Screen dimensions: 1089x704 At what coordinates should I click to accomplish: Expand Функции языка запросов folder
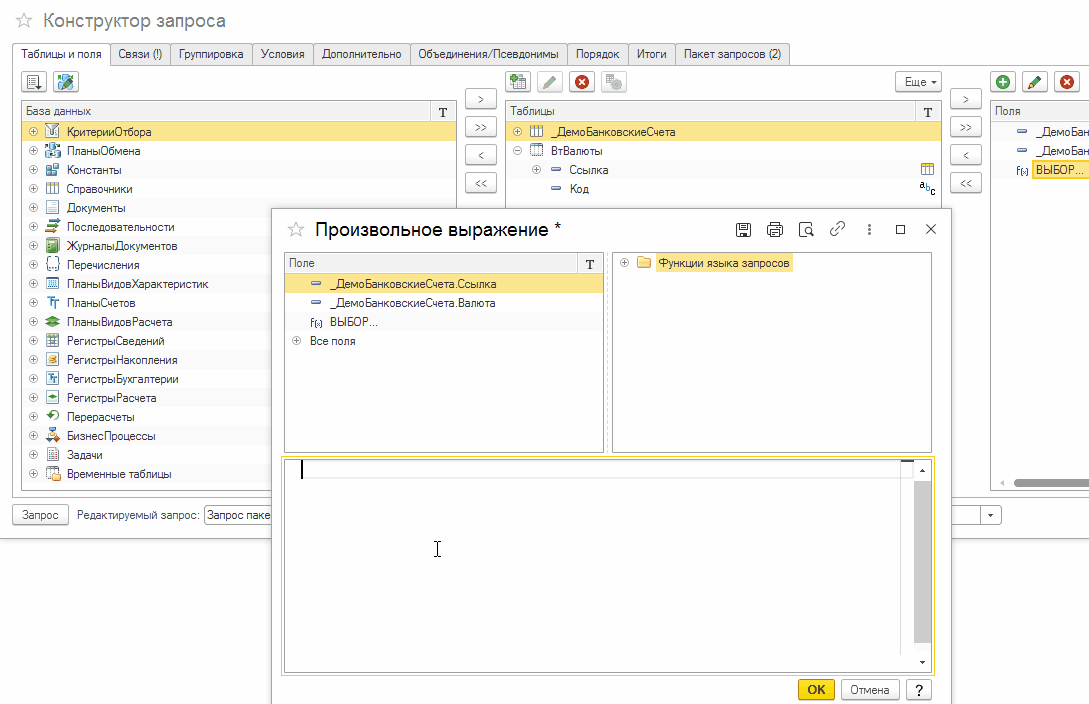624,262
